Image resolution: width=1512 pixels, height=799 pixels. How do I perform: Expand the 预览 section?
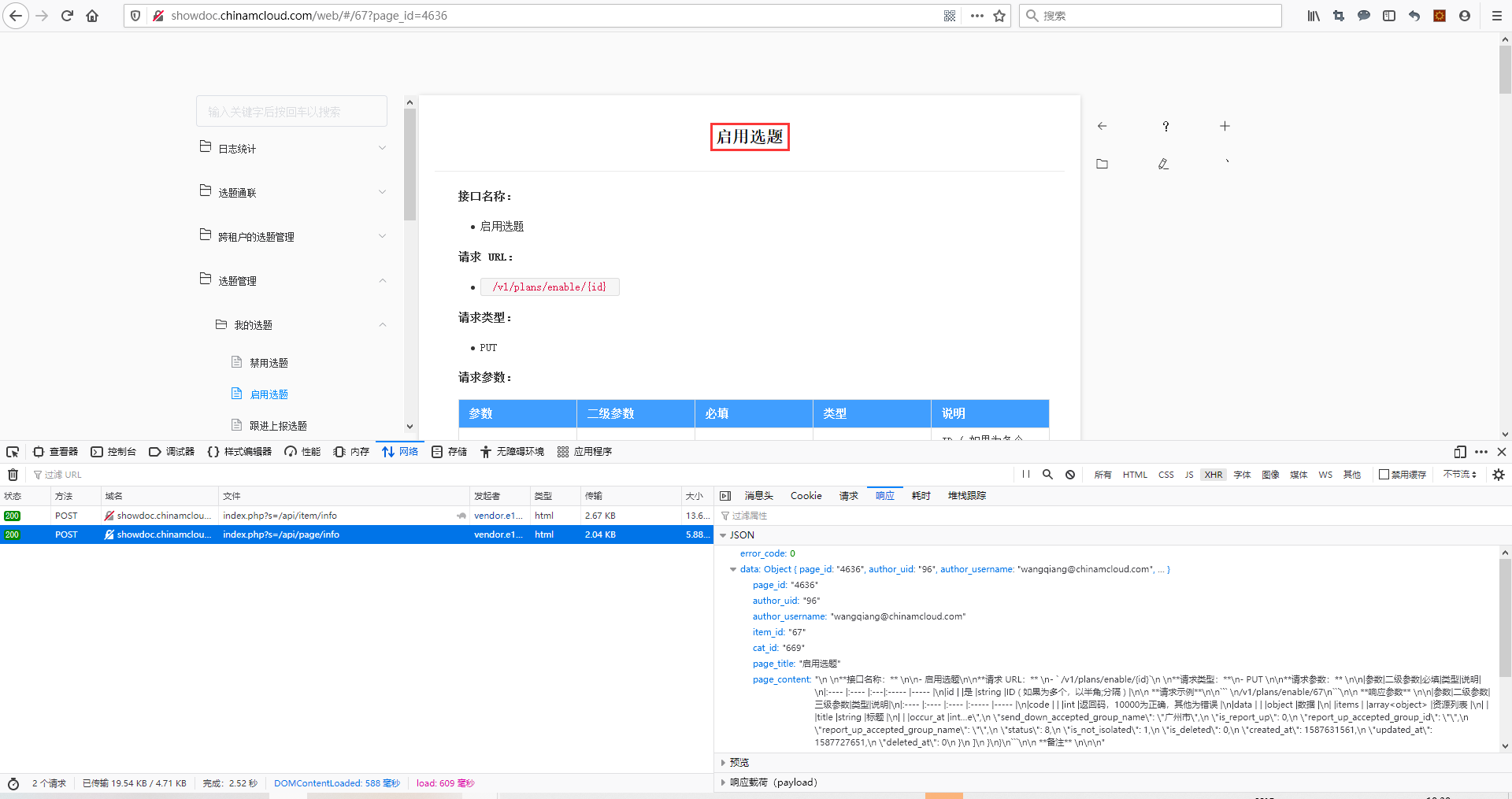(739, 762)
